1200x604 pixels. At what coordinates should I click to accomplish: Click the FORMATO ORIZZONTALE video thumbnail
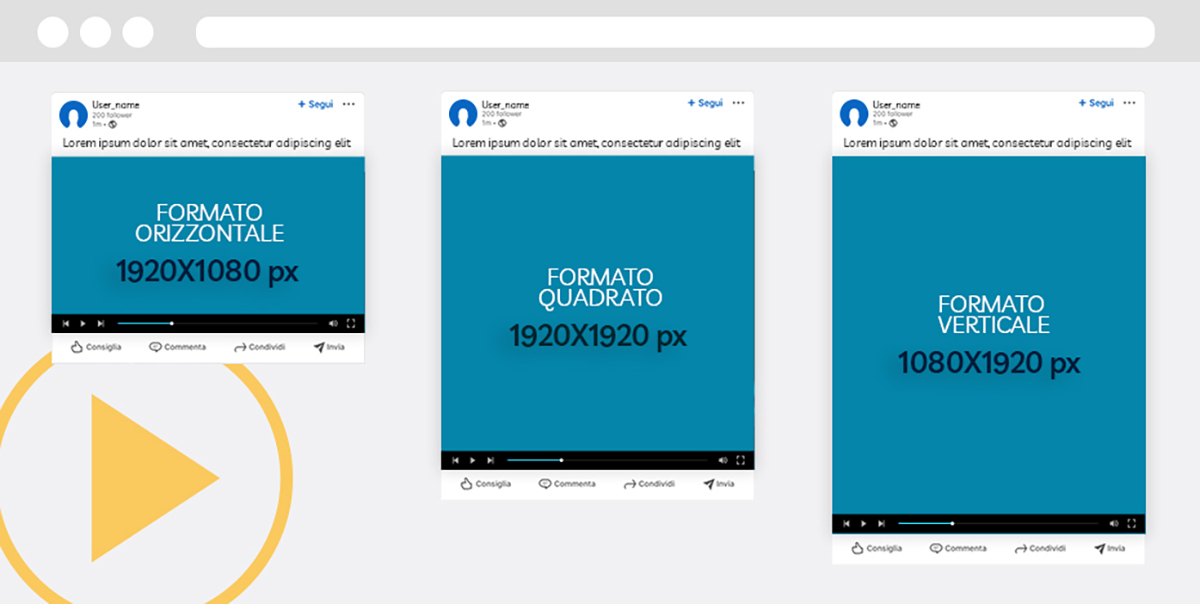click(208, 235)
